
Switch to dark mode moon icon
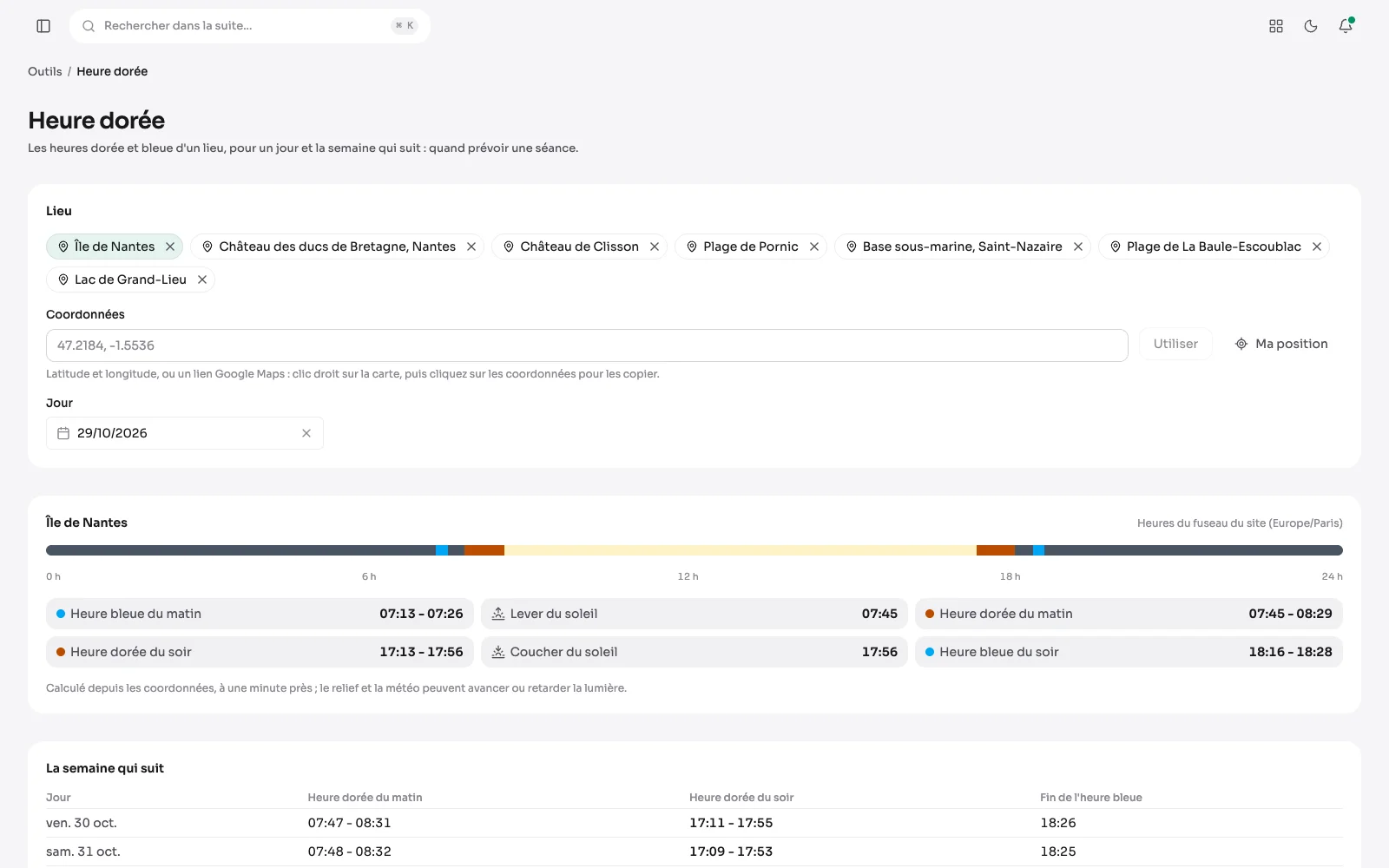click(1311, 26)
